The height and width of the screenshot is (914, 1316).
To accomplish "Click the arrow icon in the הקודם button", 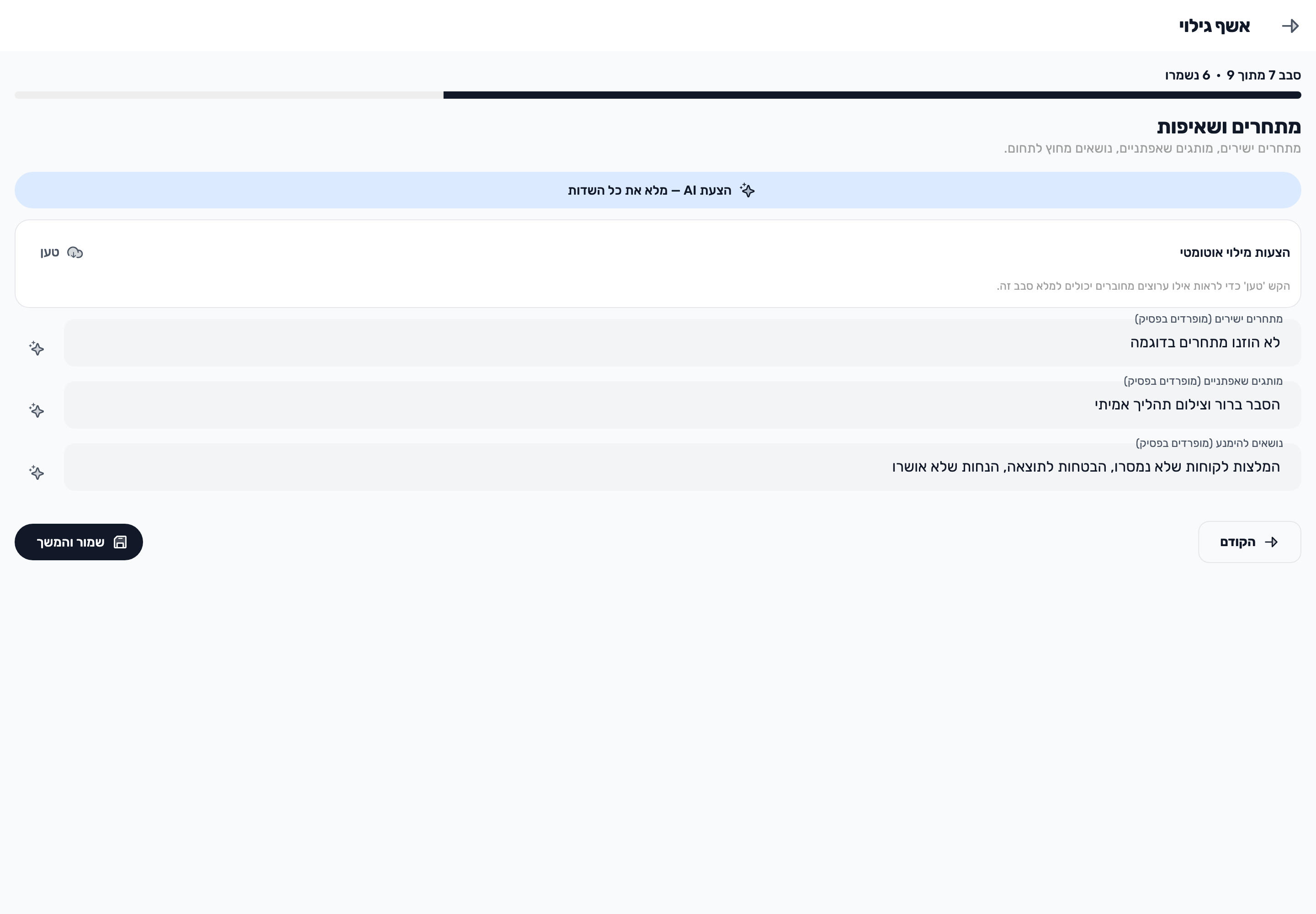I will [x=1271, y=542].
